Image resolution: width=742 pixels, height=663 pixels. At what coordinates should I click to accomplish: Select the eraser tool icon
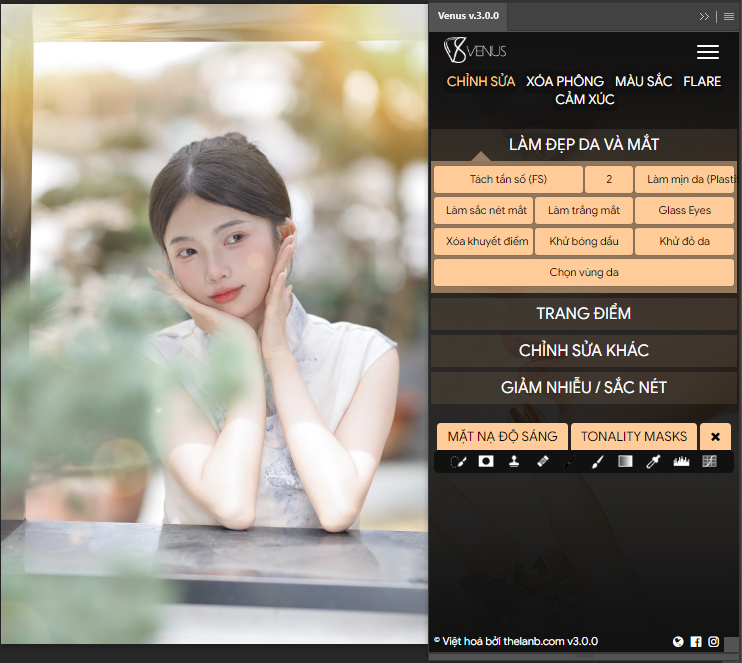542,462
